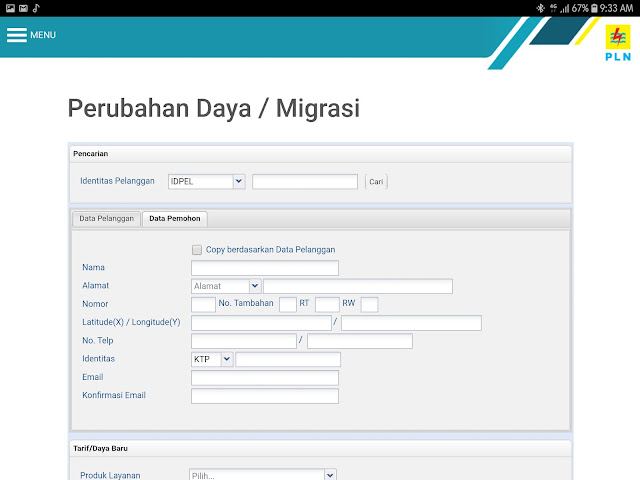Select the Data Pemohon tab
Screen dimensions: 640x480
tap(175, 219)
